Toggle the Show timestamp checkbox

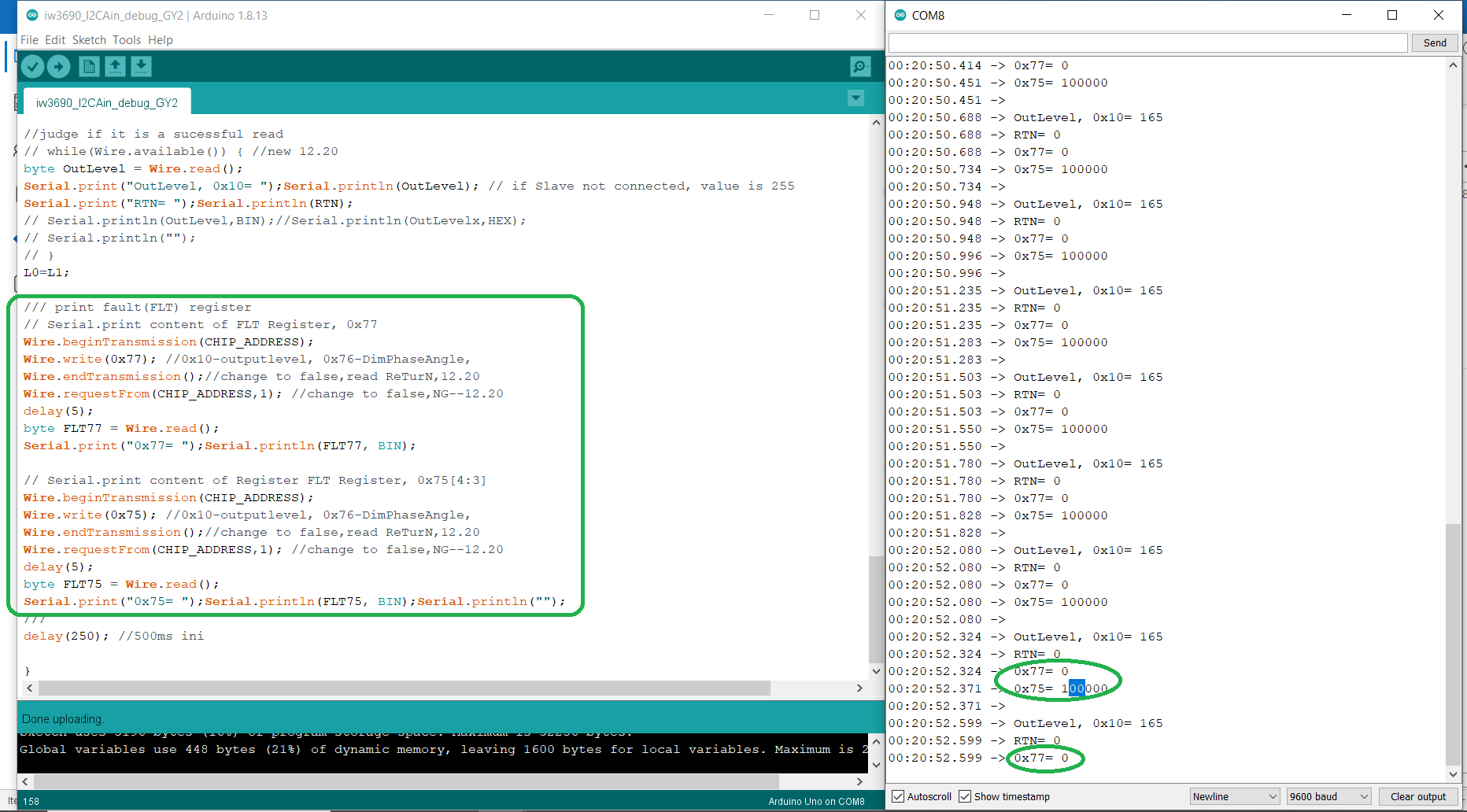point(965,796)
